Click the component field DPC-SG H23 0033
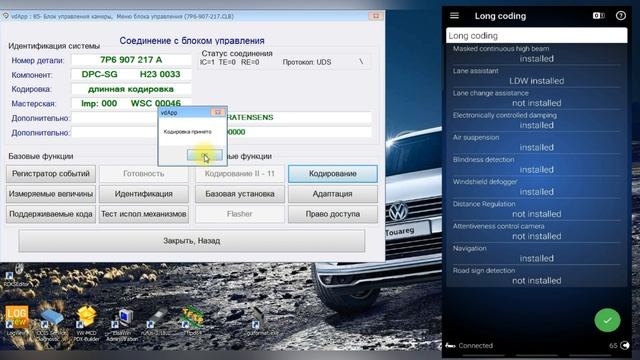This screenshot has width=640, height=360. (131, 74)
